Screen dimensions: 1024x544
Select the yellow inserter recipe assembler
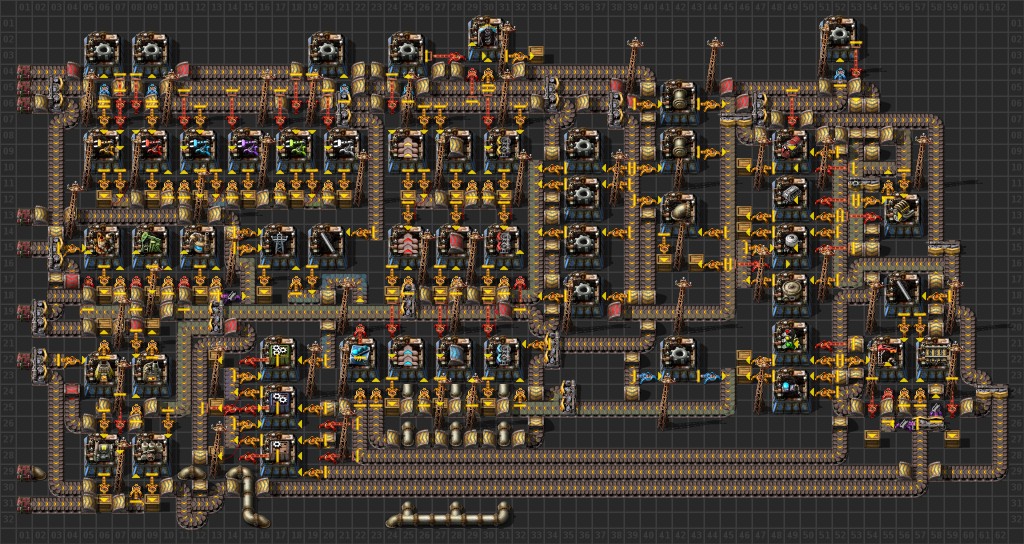pos(103,151)
